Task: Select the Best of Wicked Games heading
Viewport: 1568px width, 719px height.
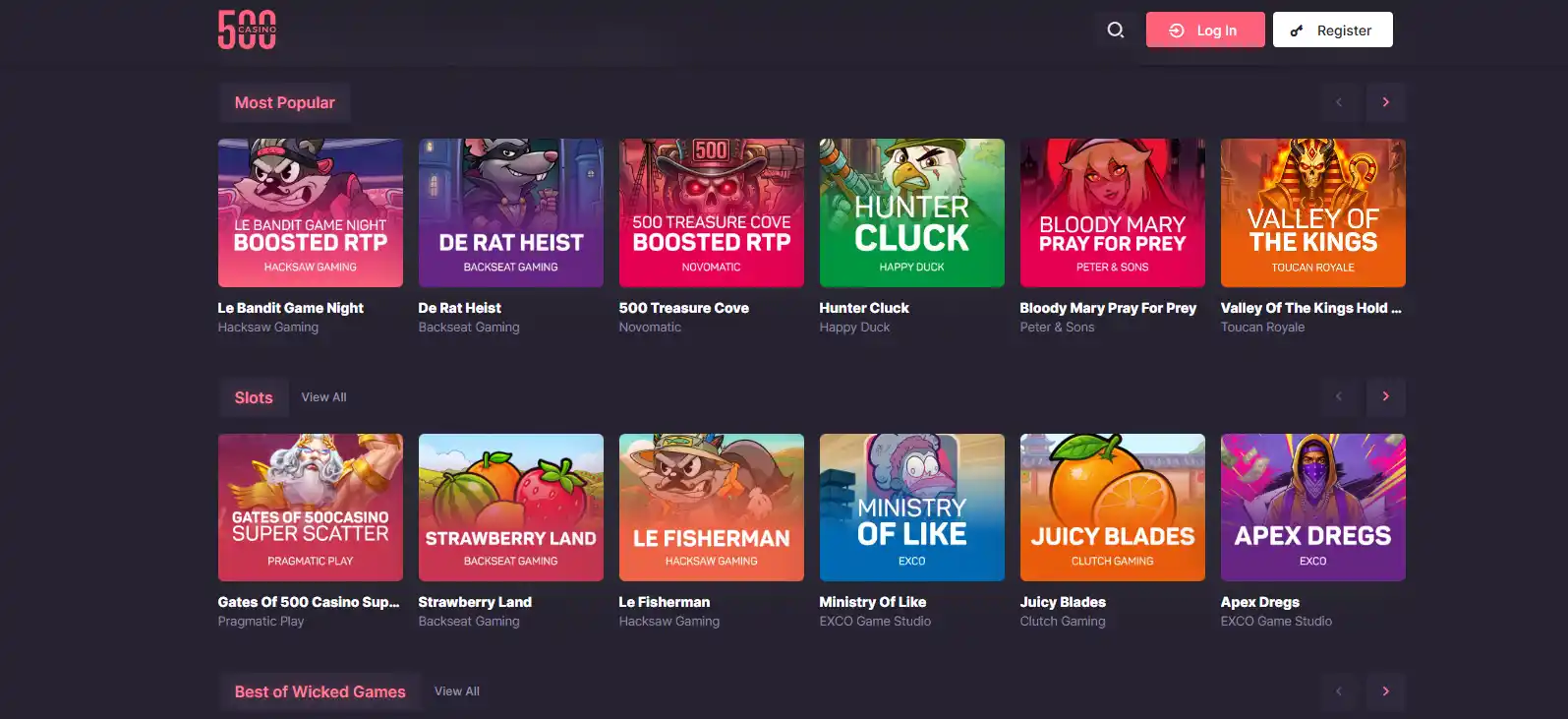Action: click(319, 691)
